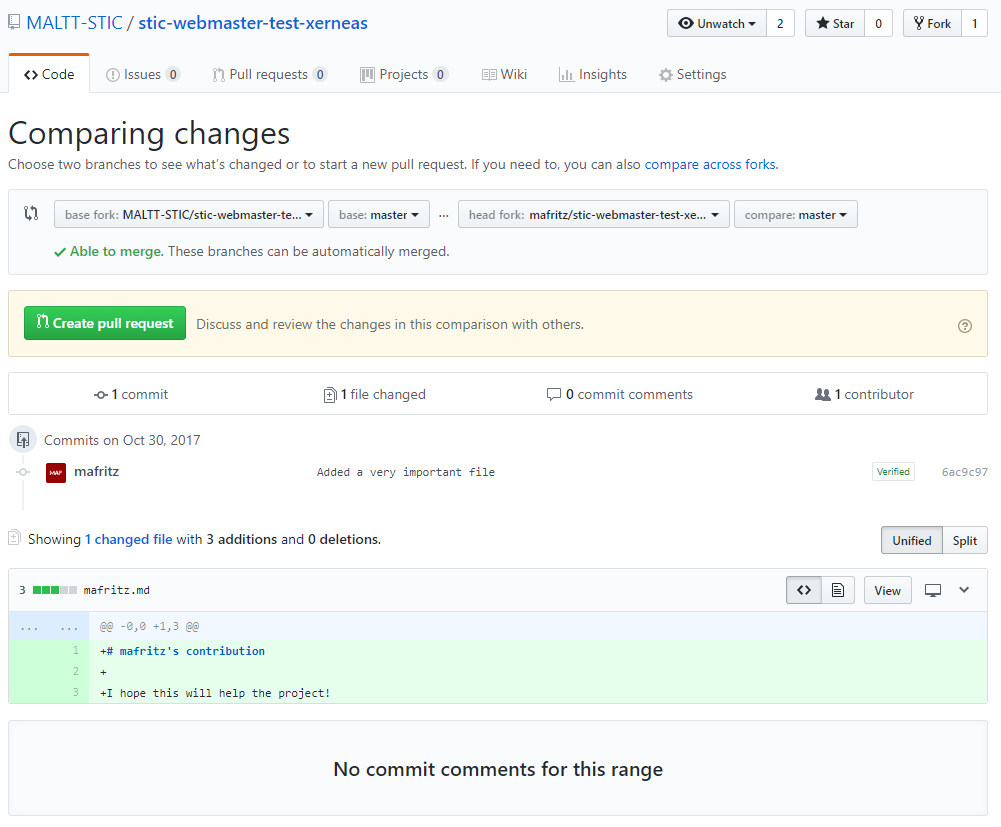Open the Issues tab
This screenshot has width=1001, height=827.
(x=143, y=74)
